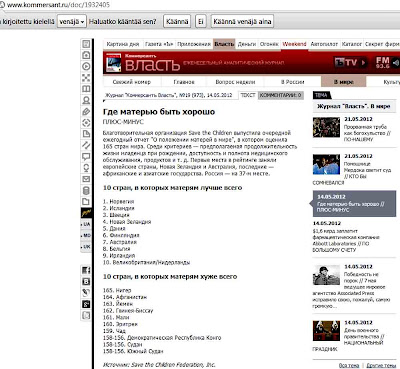Open "Приложения" top menu item
400x369 pixels.
point(194,44)
